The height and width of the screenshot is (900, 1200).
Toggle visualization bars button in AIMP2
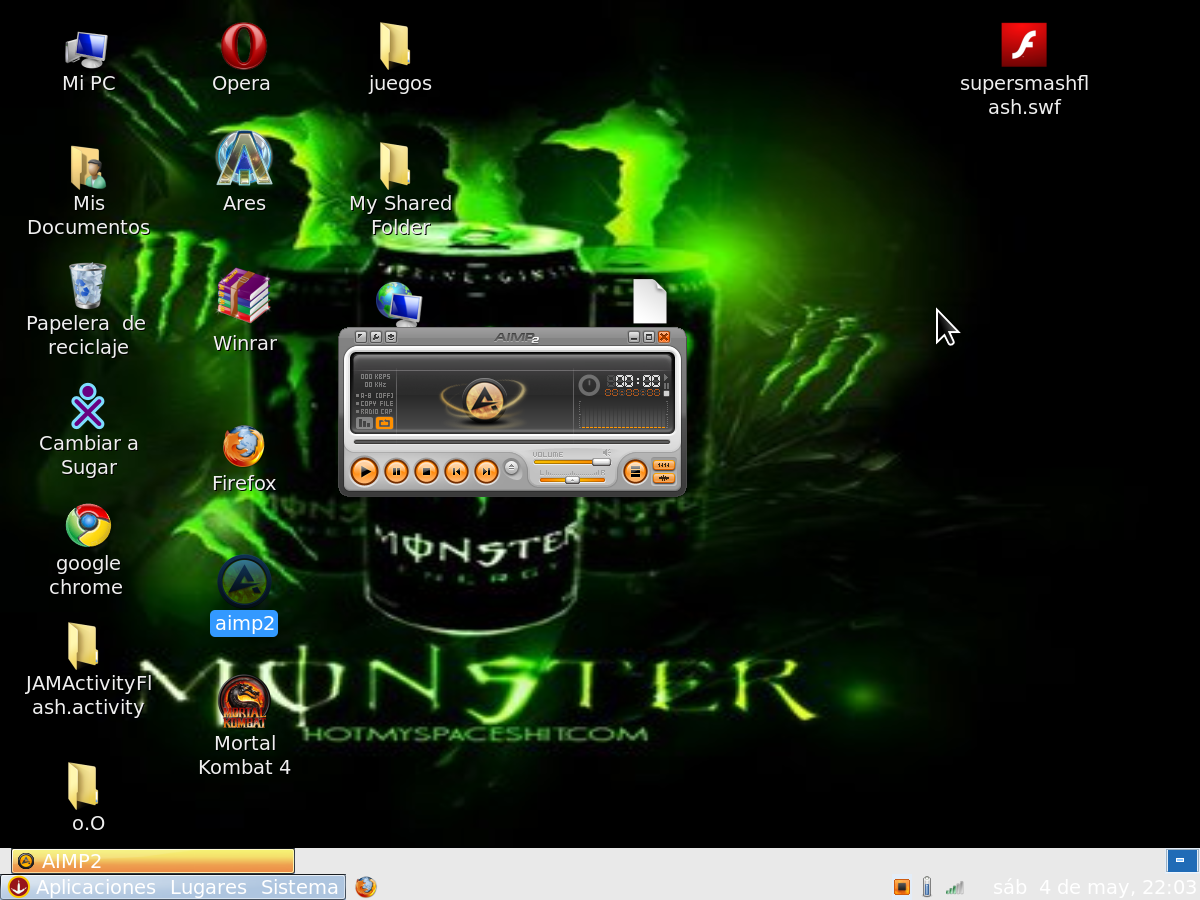coord(365,423)
